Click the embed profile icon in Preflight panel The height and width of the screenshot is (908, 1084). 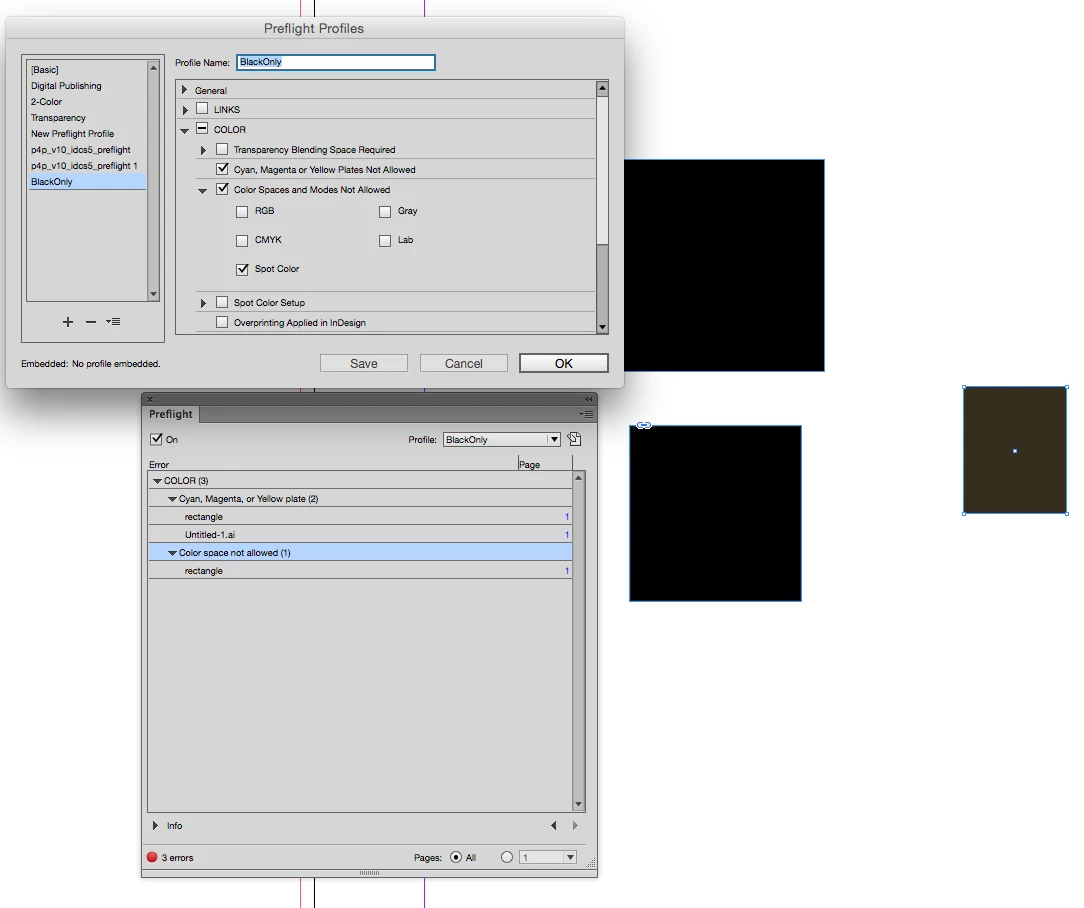tap(574, 439)
